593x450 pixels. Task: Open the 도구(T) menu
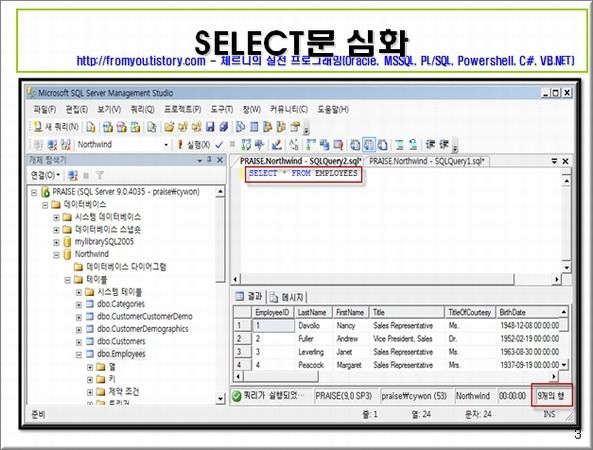pos(222,110)
